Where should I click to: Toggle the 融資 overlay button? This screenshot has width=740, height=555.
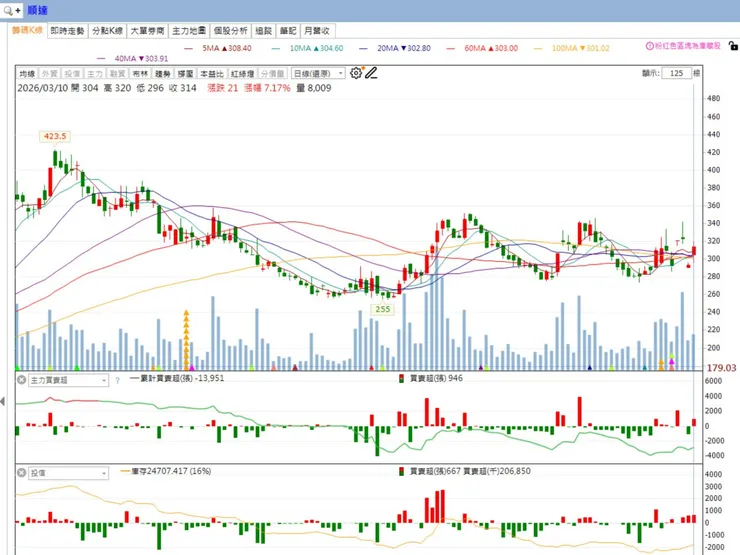coord(118,74)
